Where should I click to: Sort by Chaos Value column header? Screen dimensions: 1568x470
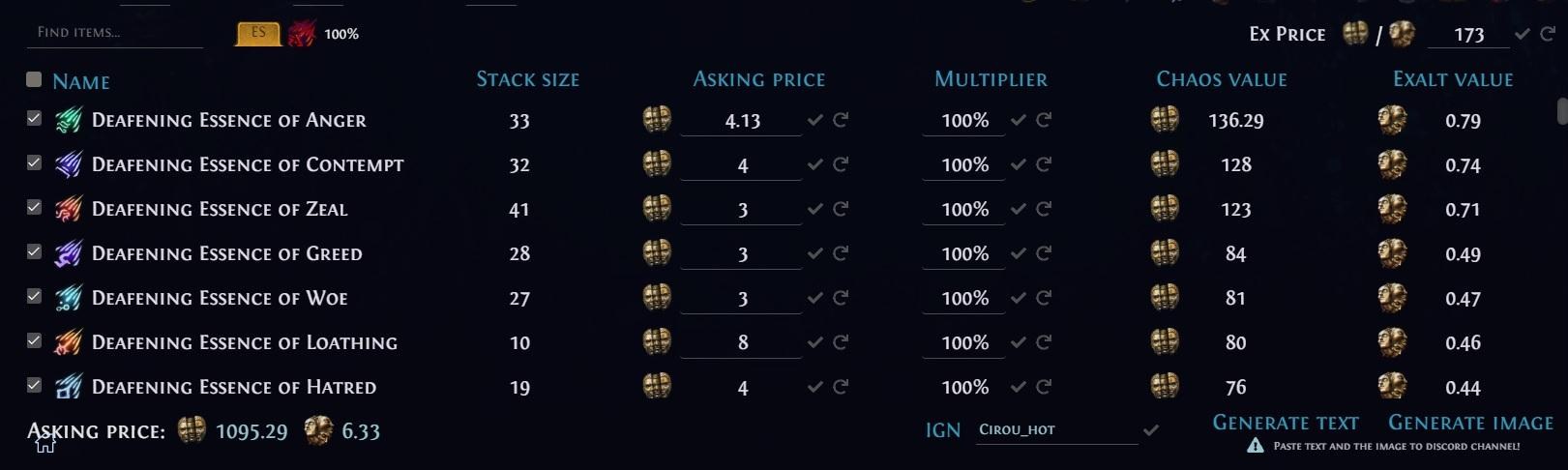tap(1222, 79)
